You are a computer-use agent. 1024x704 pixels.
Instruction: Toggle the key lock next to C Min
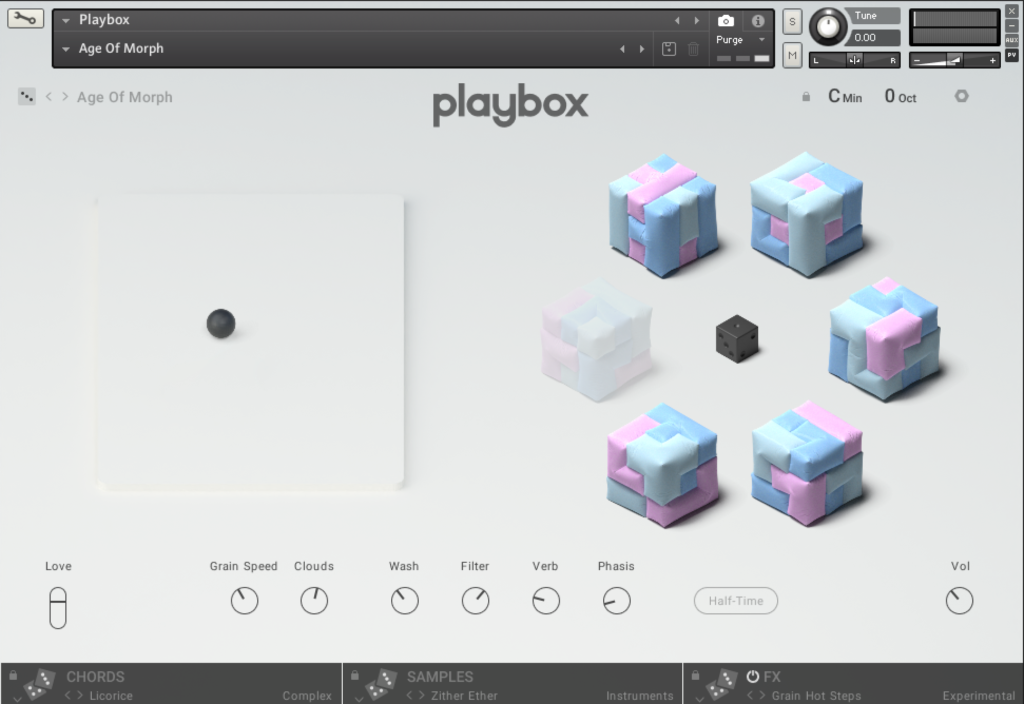click(806, 97)
